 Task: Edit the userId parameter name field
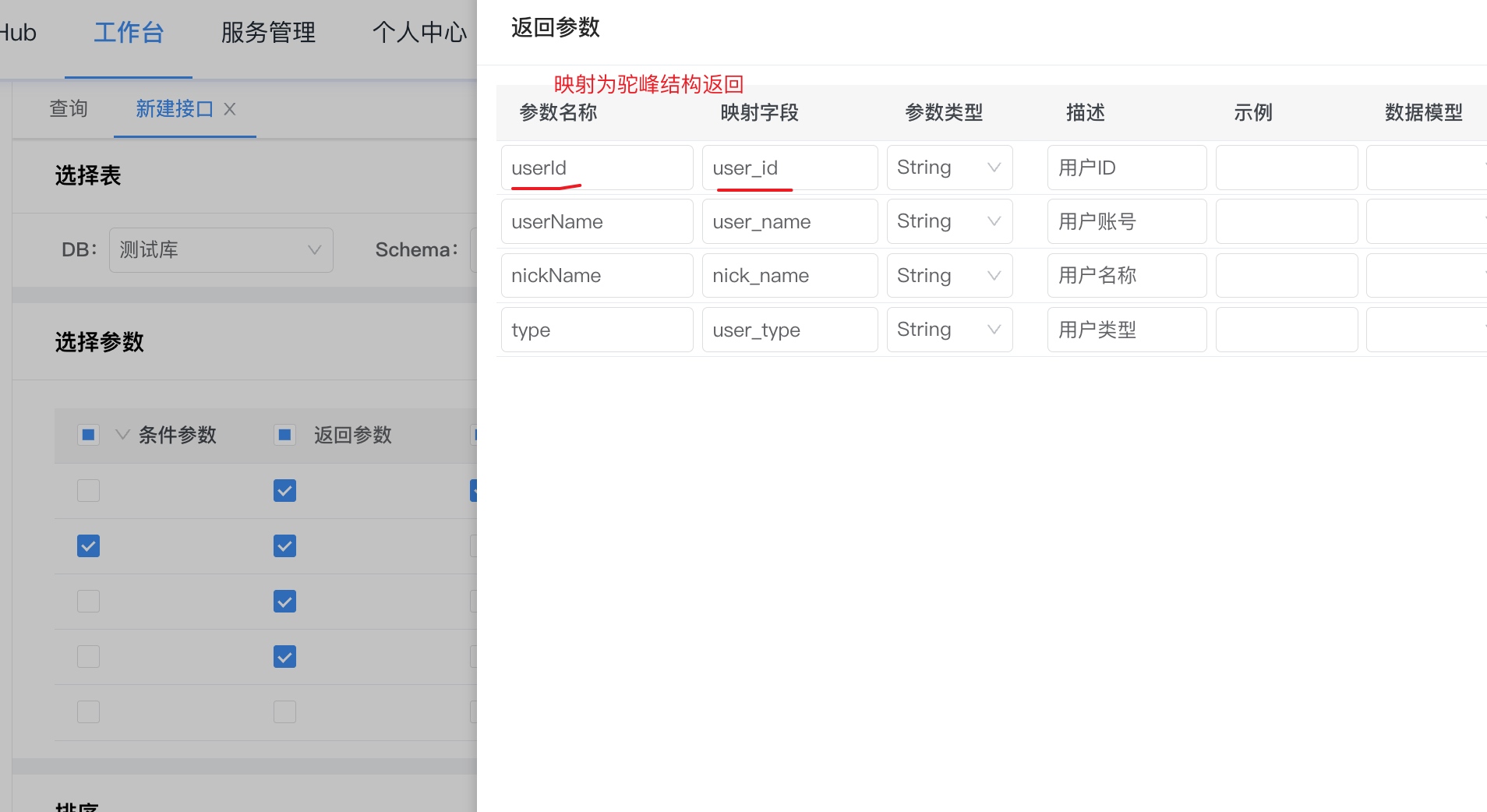coord(596,168)
